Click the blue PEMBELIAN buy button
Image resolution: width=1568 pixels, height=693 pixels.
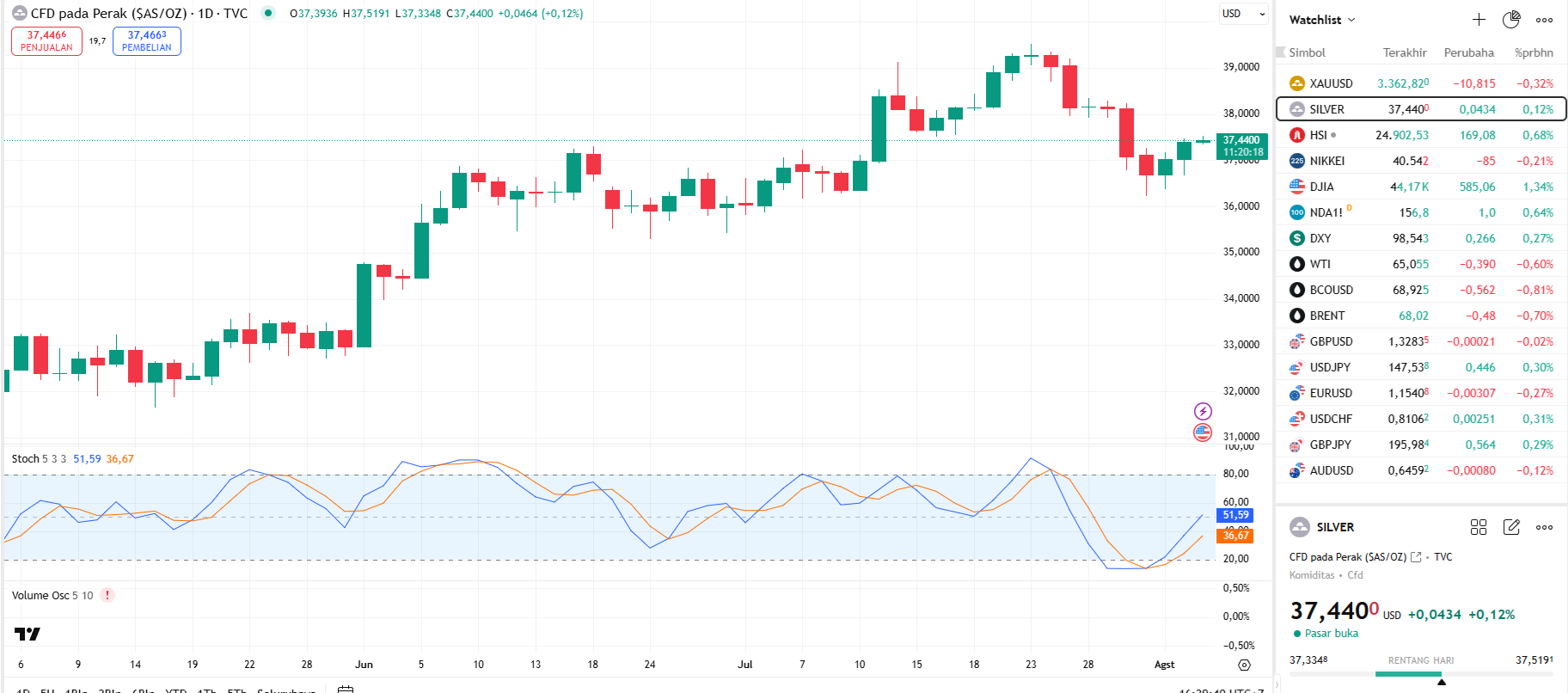tap(147, 41)
